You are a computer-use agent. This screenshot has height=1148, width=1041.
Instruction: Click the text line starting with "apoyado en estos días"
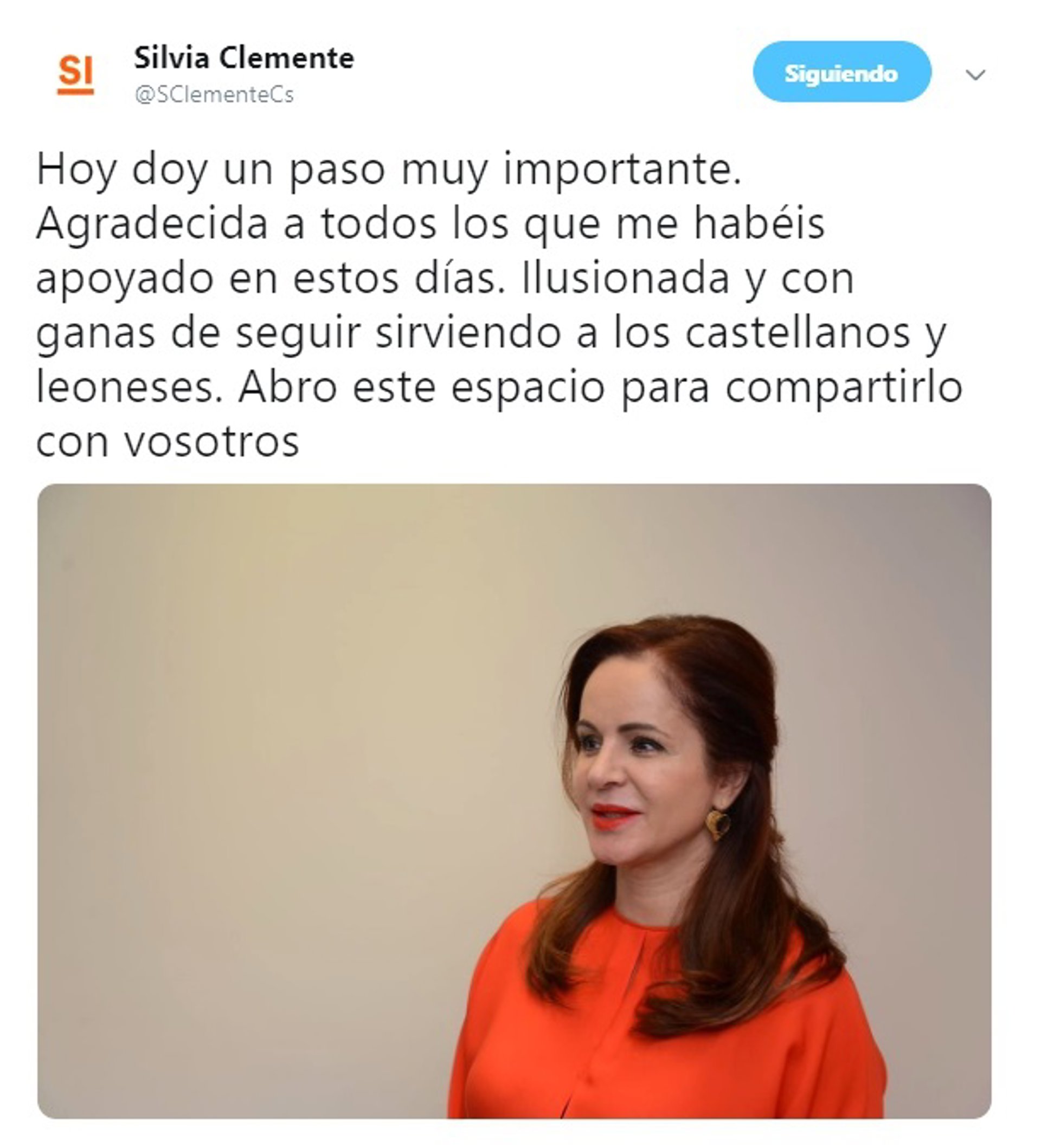point(445,279)
